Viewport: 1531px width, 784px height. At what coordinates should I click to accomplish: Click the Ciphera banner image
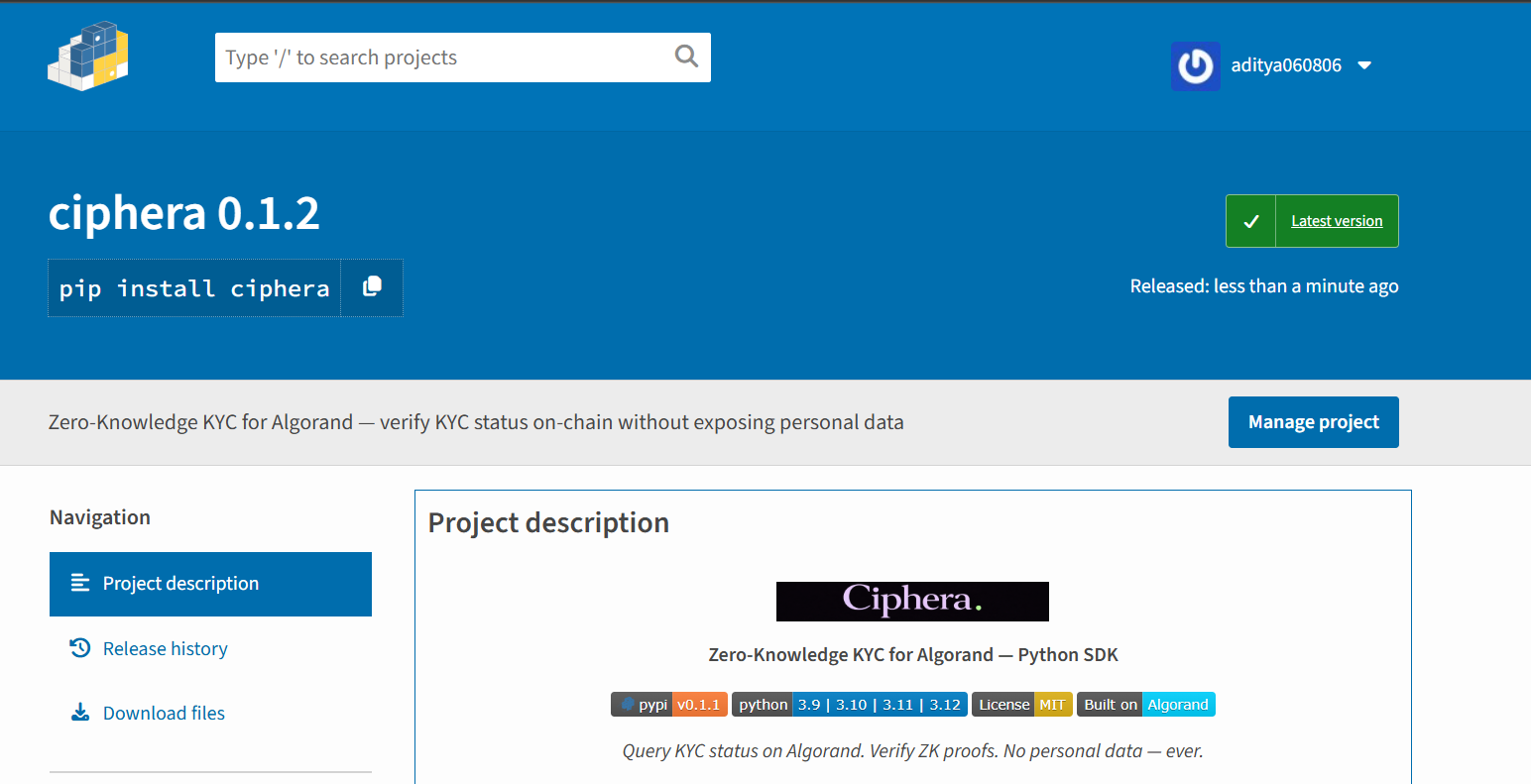pyautogui.click(x=912, y=602)
